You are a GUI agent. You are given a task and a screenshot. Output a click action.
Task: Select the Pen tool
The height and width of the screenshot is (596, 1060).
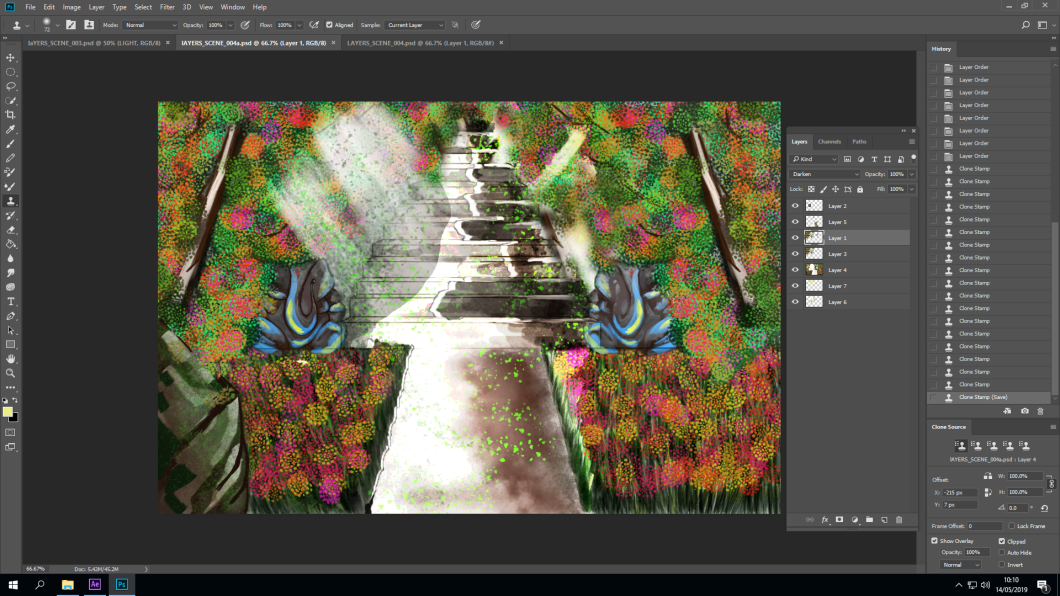pos(11,316)
